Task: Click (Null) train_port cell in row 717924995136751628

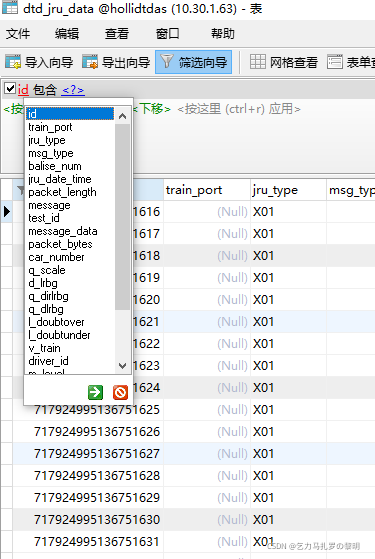Action: [x=207, y=476]
